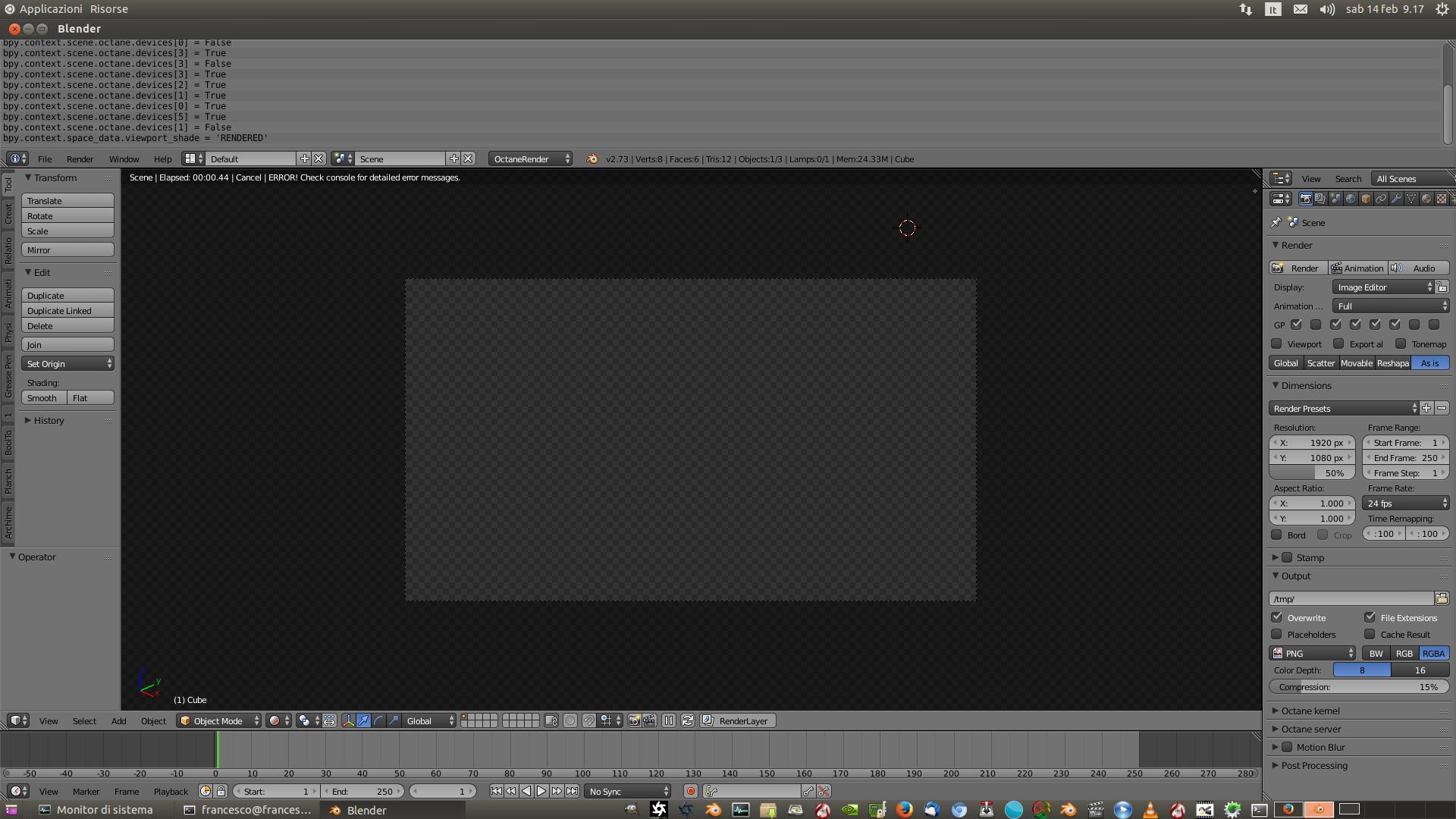Open the Add menu in viewport header
Viewport: 1456px width, 819px height.
(118, 720)
